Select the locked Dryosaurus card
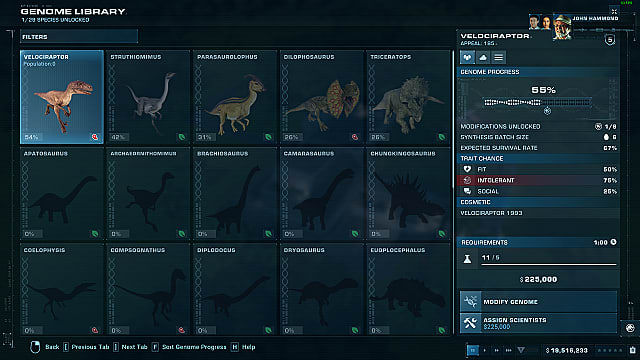Viewport: 640px width, 360px height. tap(322, 290)
